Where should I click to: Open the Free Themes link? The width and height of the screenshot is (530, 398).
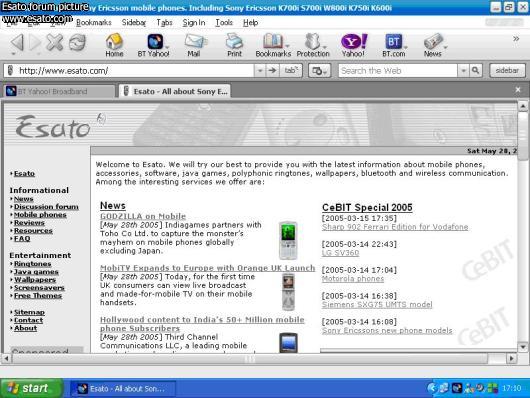[38, 296]
